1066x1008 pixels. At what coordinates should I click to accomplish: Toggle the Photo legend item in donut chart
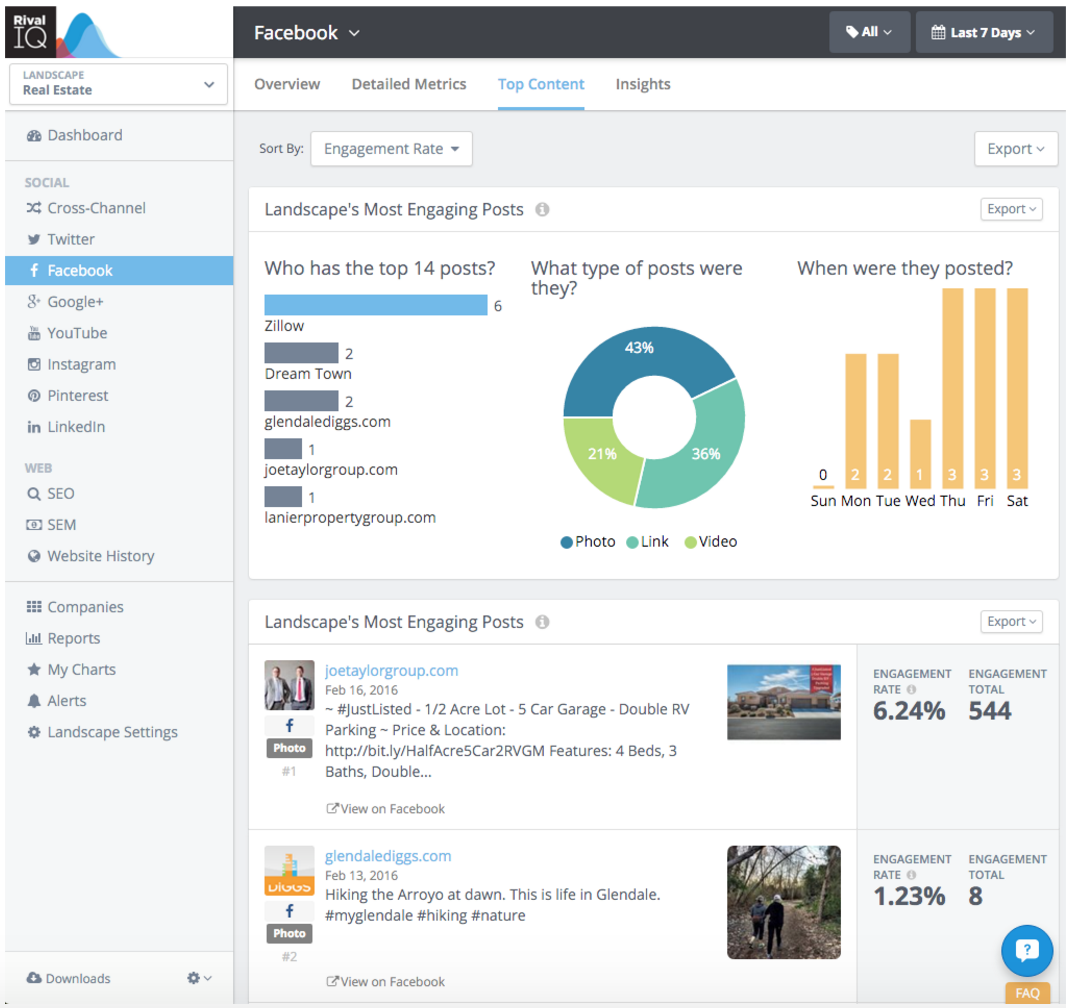(x=588, y=542)
